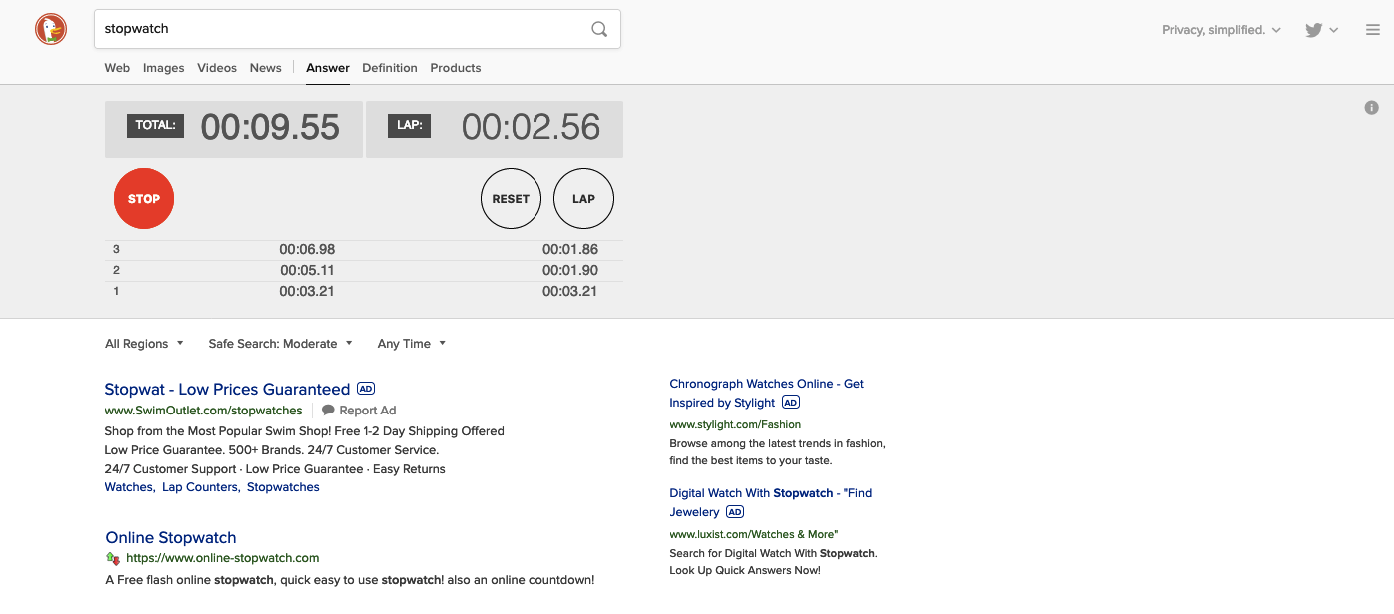Open the All Regions dropdown
Viewport: 1394px width, 614px height.
tap(143, 343)
